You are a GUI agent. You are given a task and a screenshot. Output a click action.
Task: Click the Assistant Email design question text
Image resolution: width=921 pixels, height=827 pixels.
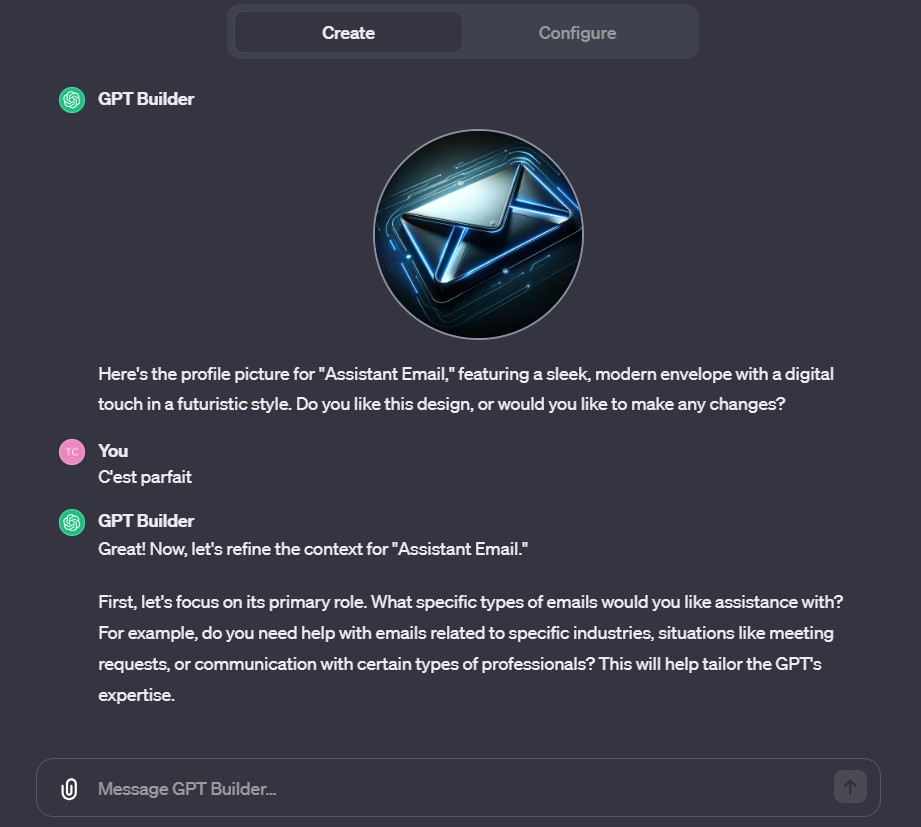pos(465,389)
